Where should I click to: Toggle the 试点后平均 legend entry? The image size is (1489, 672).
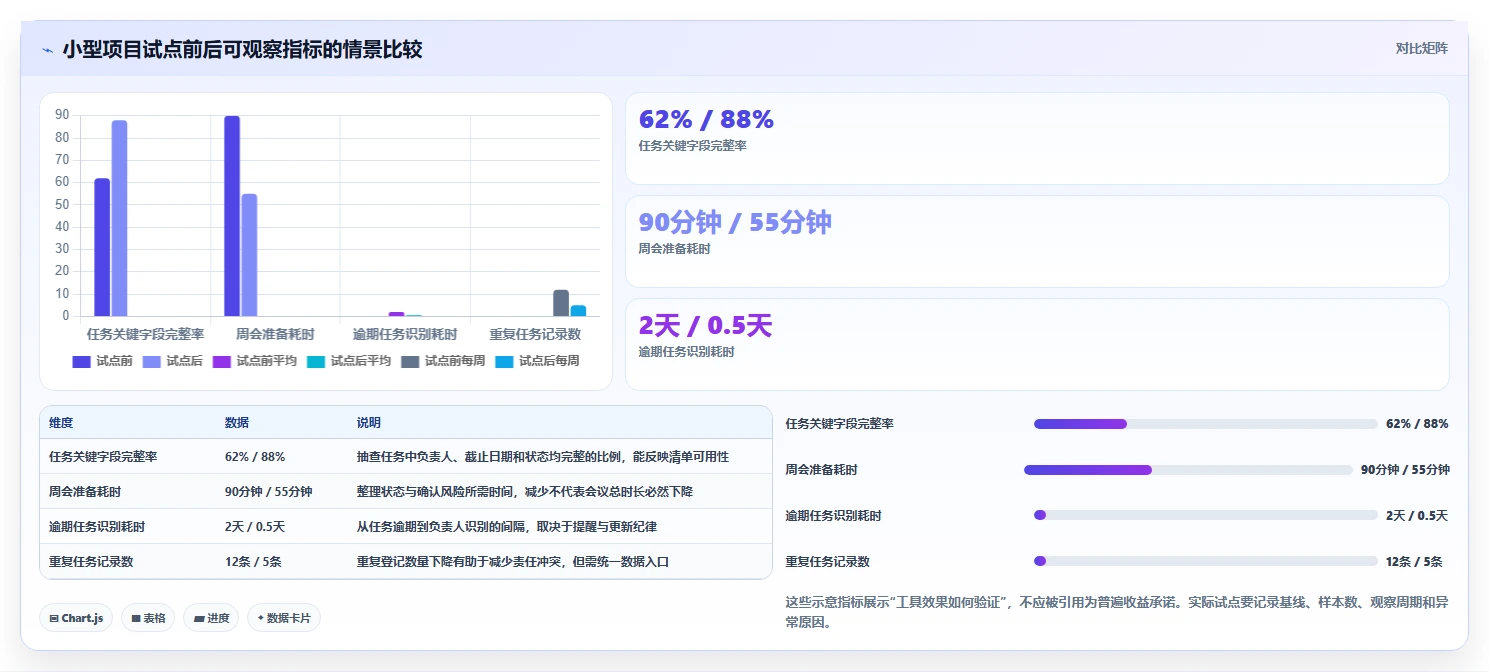pyautogui.click(x=348, y=361)
